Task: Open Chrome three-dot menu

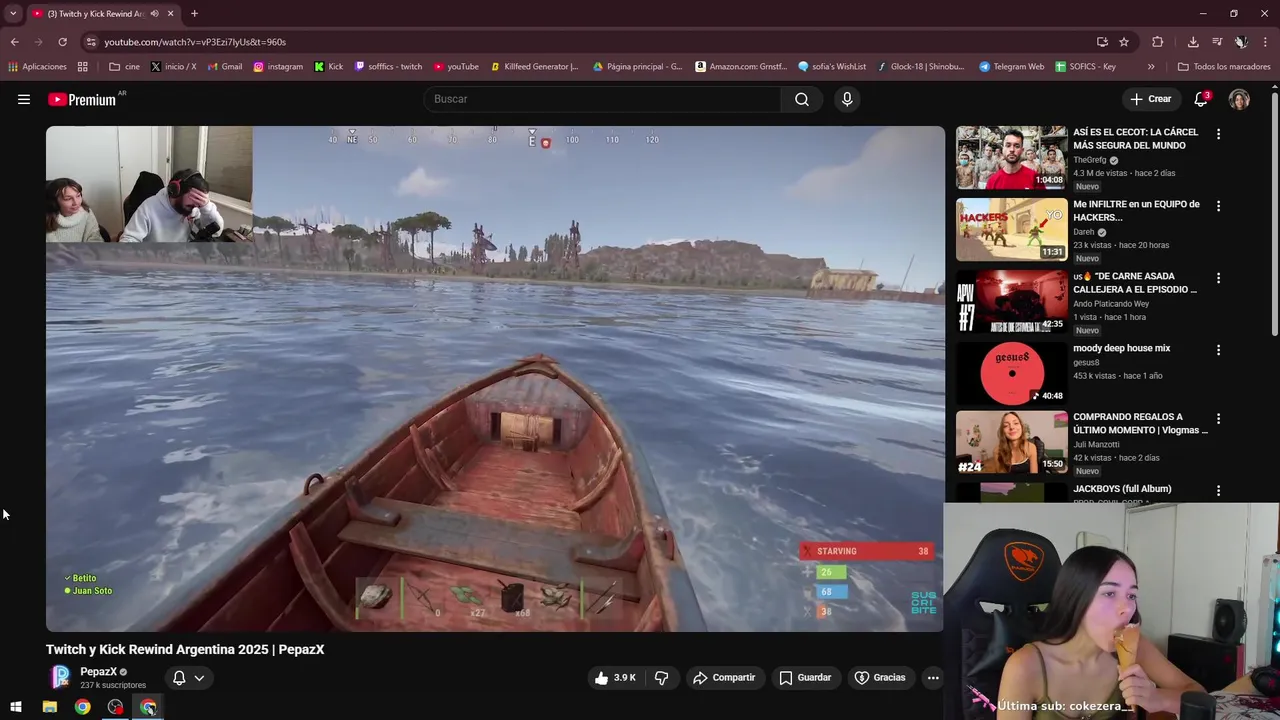Action: 1265,42
